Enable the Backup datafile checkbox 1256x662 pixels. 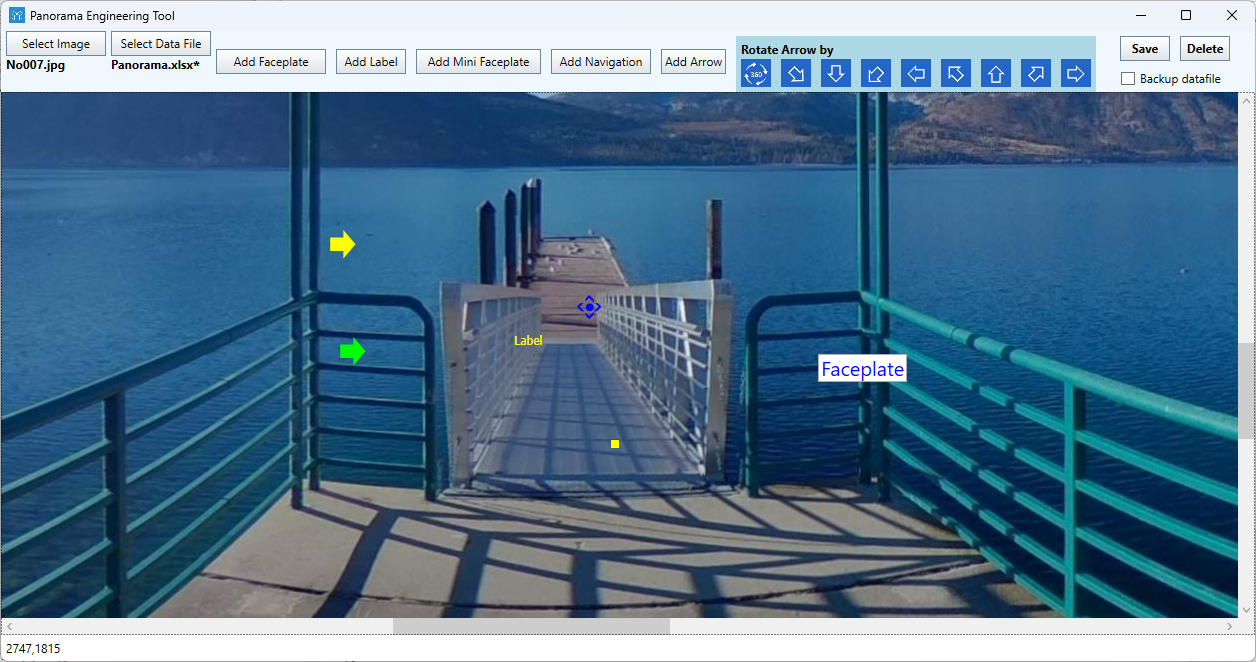tap(1128, 79)
